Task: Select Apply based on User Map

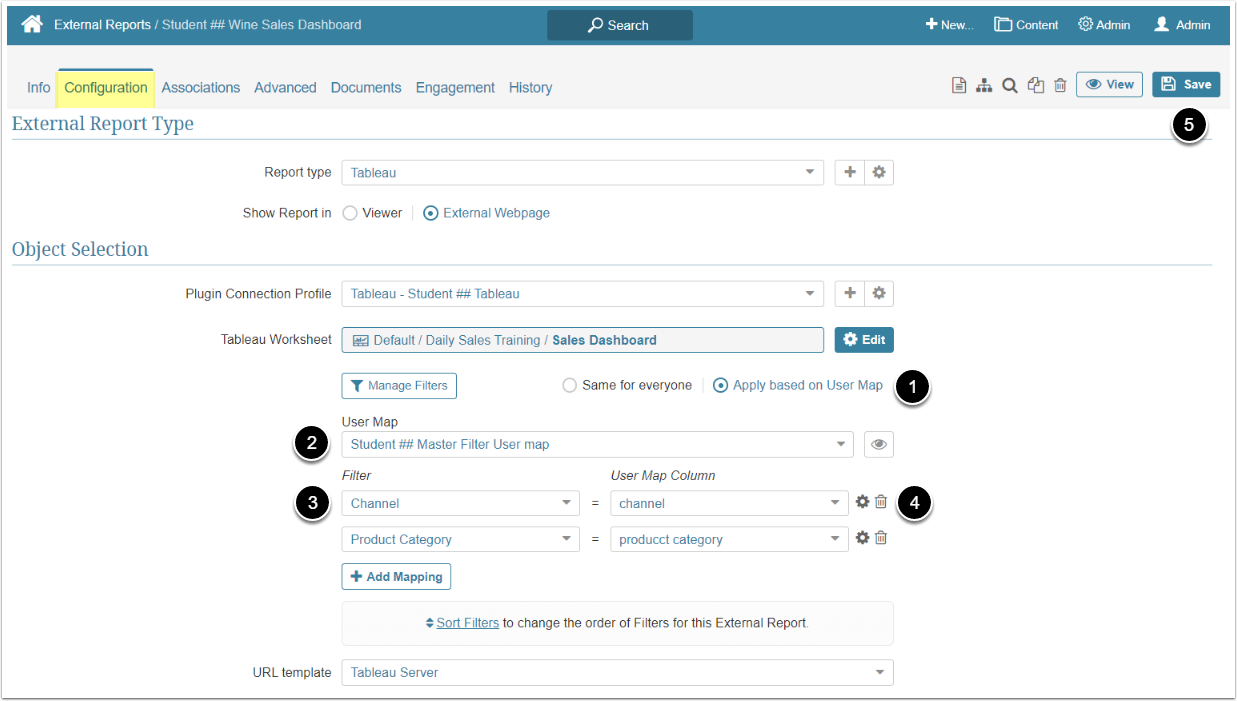Action: [x=721, y=385]
